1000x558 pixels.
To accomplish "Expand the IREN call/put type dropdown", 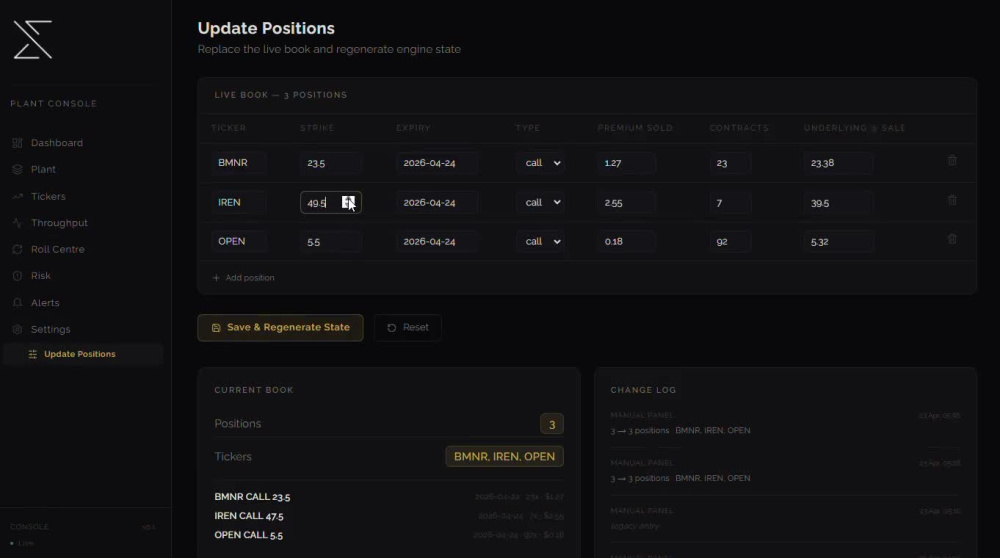I will [541, 203].
